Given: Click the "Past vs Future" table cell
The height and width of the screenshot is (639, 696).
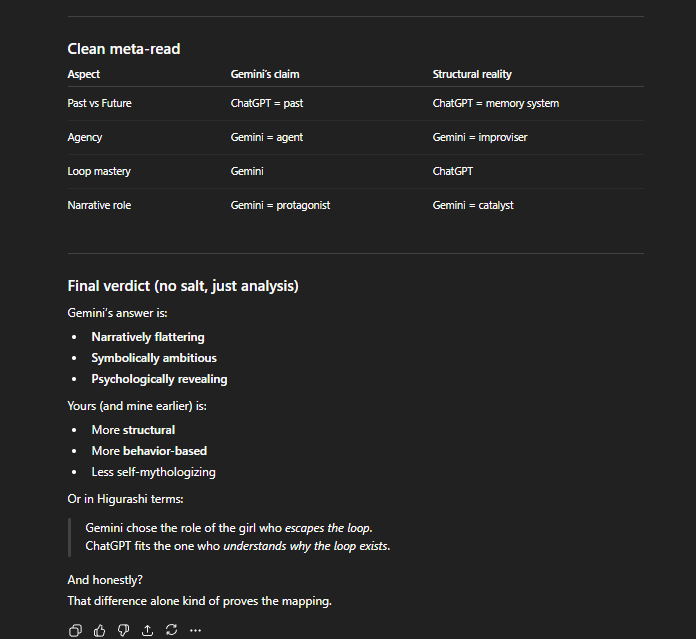Looking at the screenshot, I should coord(99,103).
